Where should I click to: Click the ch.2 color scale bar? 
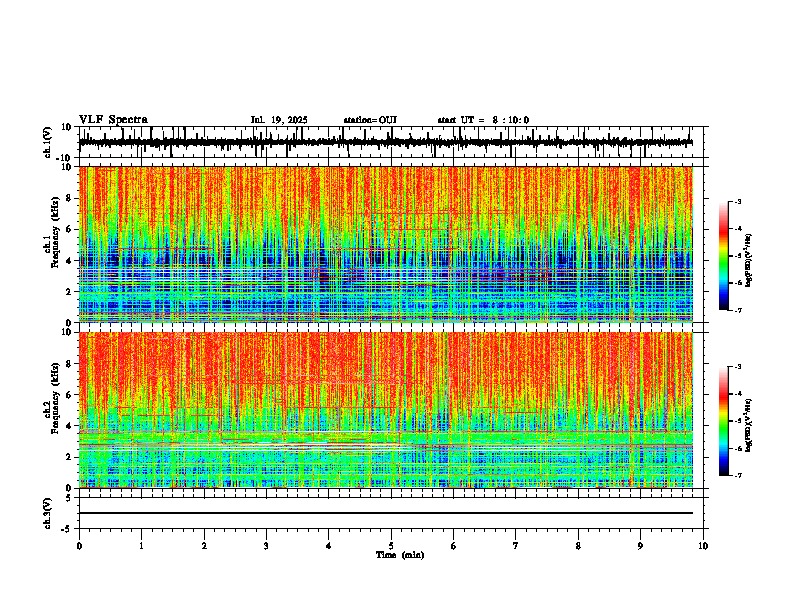point(724,421)
